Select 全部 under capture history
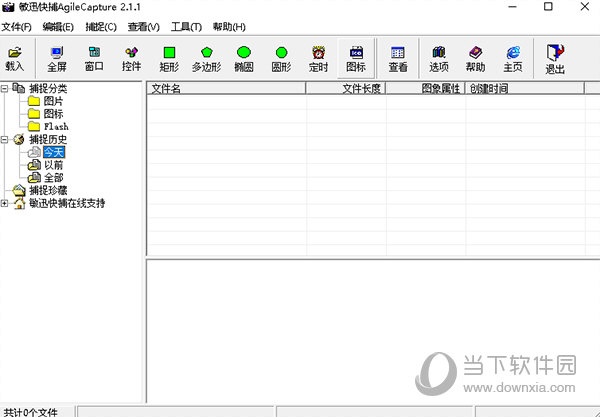 [x=54, y=178]
